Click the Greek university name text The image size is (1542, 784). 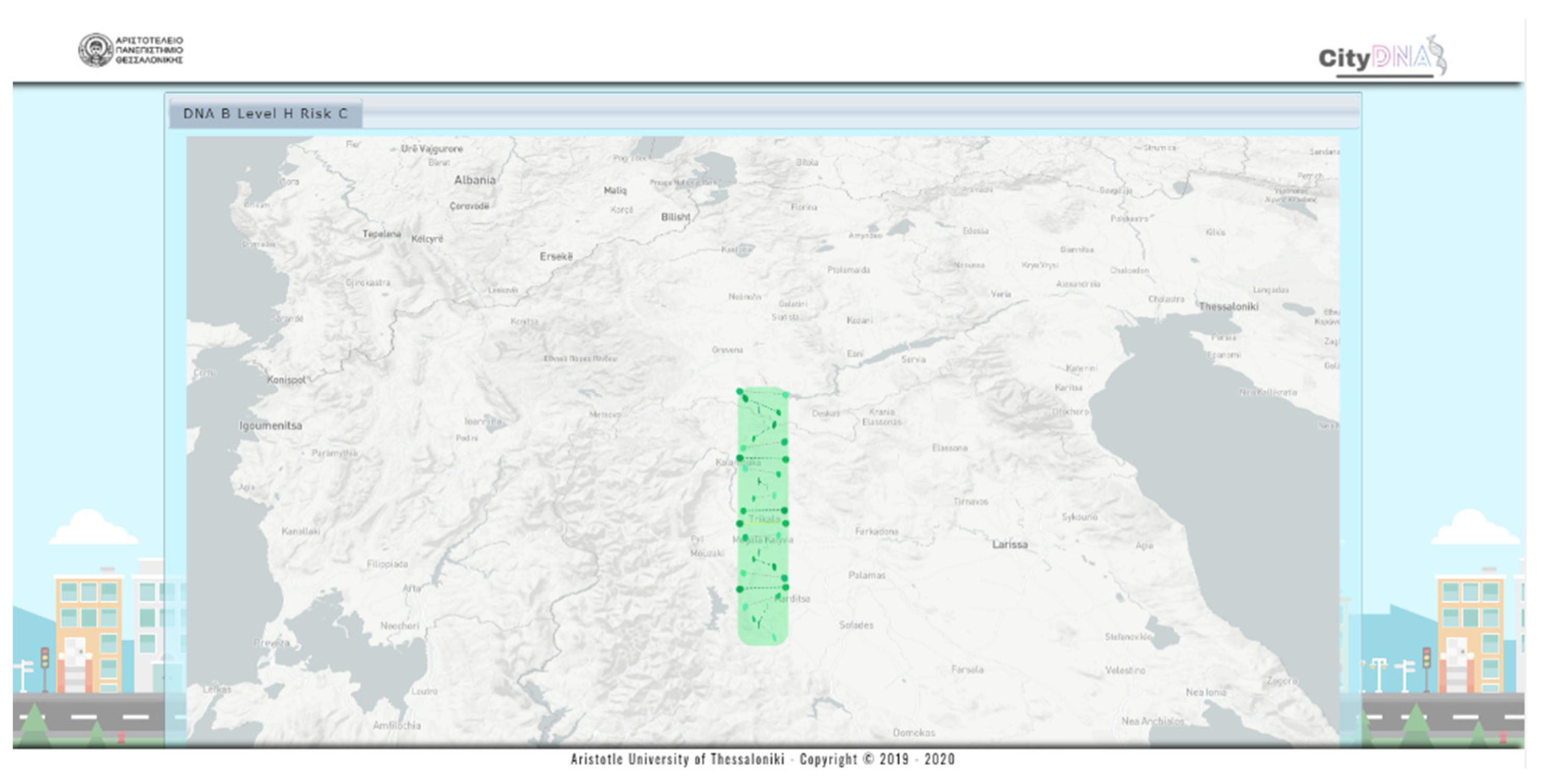[x=149, y=51]
